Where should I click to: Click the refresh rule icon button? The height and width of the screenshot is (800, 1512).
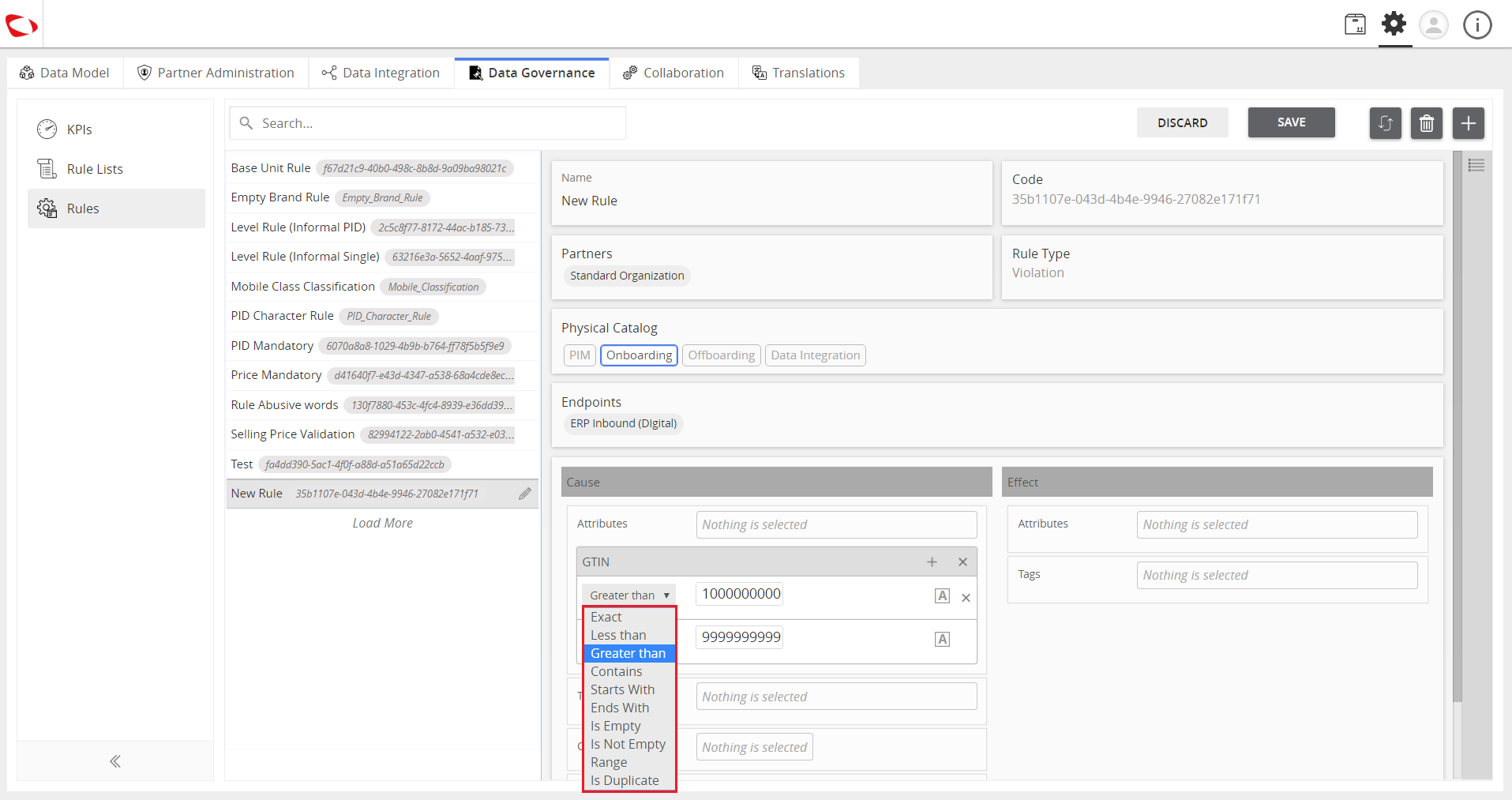point(1385,123)
